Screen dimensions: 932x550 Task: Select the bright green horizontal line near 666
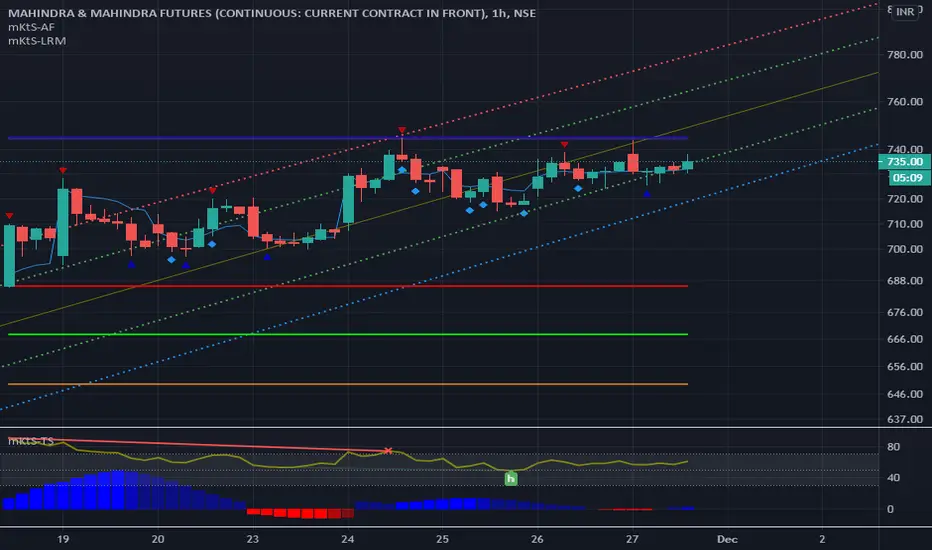tap(348, 334)
